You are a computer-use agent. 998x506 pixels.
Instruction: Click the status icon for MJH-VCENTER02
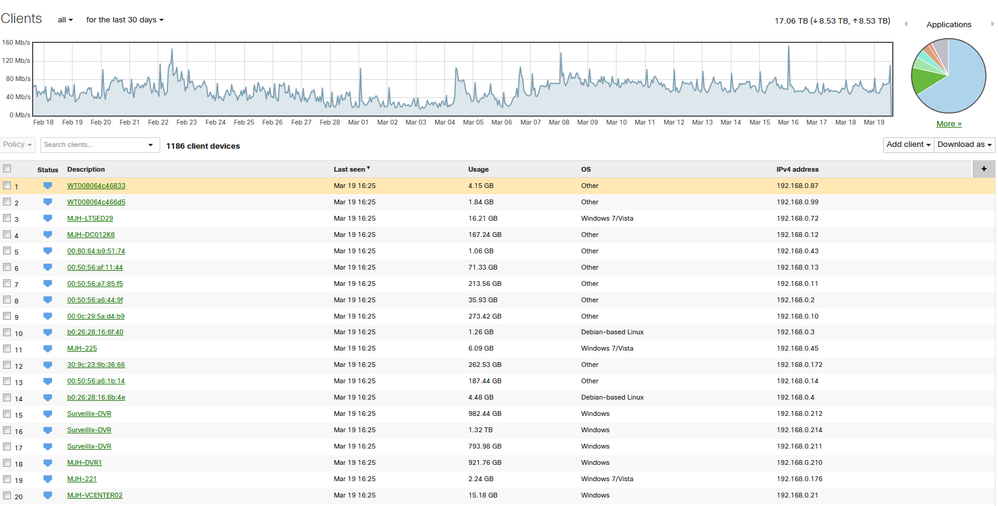pos(47,495)
